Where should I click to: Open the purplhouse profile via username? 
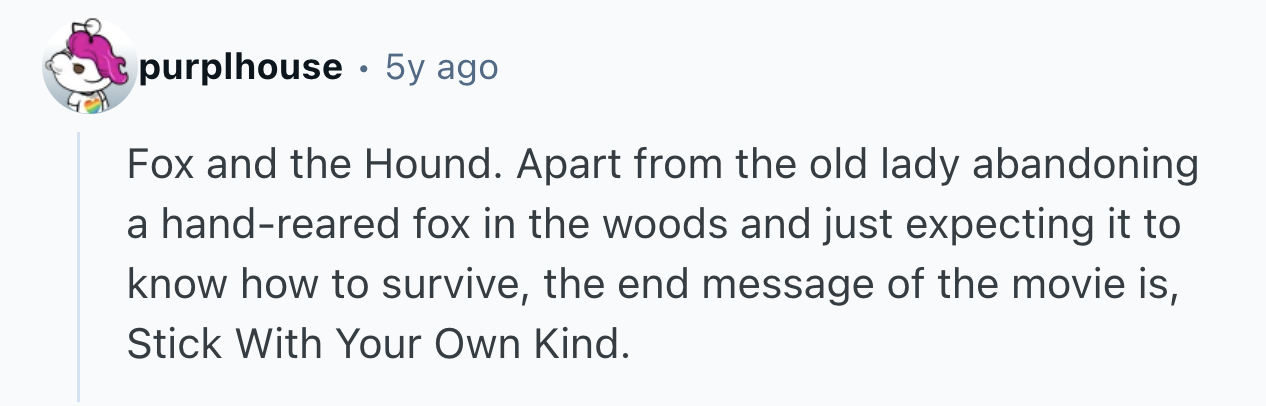pyautogui.click(x=239, y=68)
